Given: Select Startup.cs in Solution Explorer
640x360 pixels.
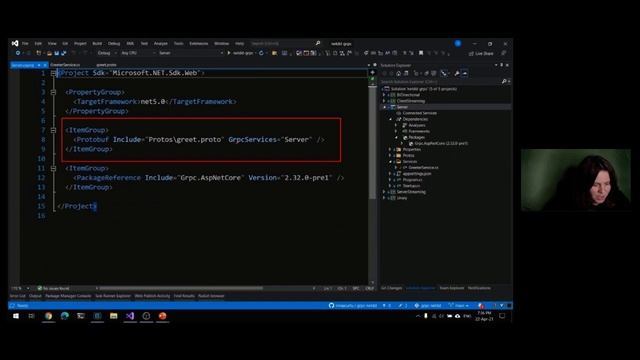Looking at the screenshot, I should click(x=411, y=186).
